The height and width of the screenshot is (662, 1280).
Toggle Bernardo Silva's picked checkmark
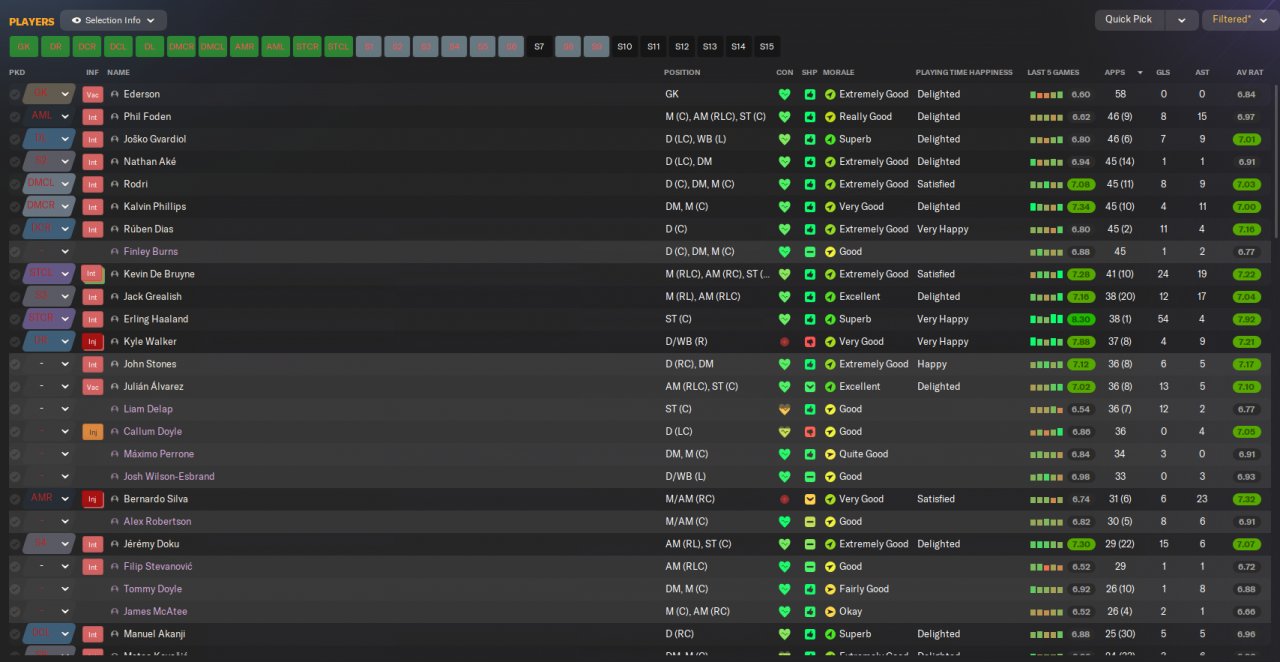click(15, 499)
